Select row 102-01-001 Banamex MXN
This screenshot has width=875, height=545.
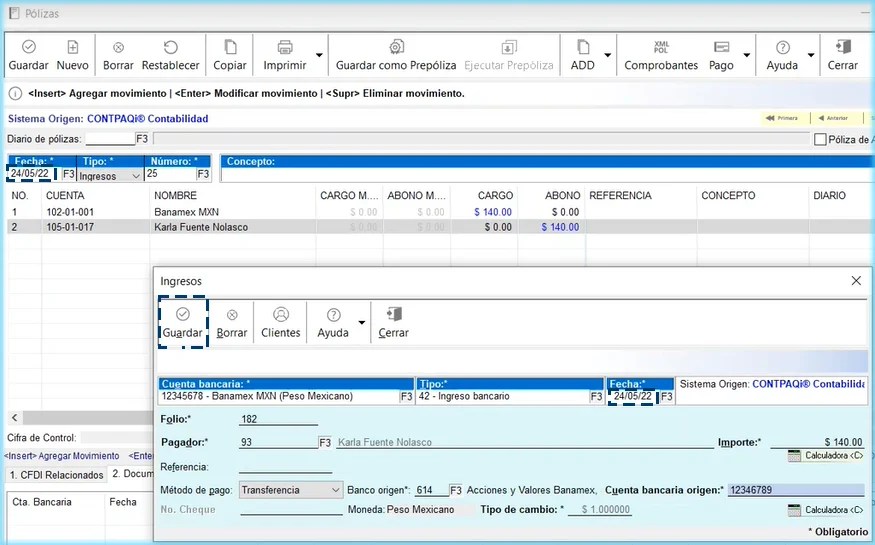438,212
